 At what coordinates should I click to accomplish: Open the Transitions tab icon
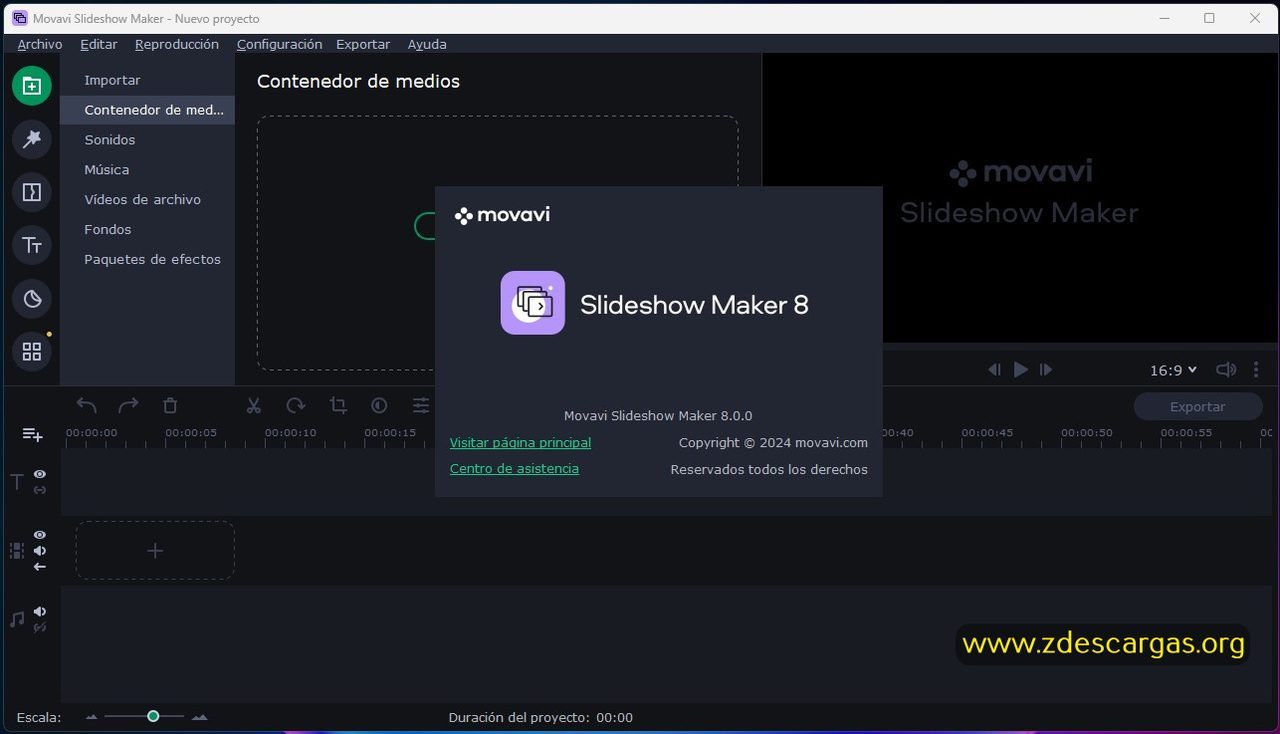(32, 192)
